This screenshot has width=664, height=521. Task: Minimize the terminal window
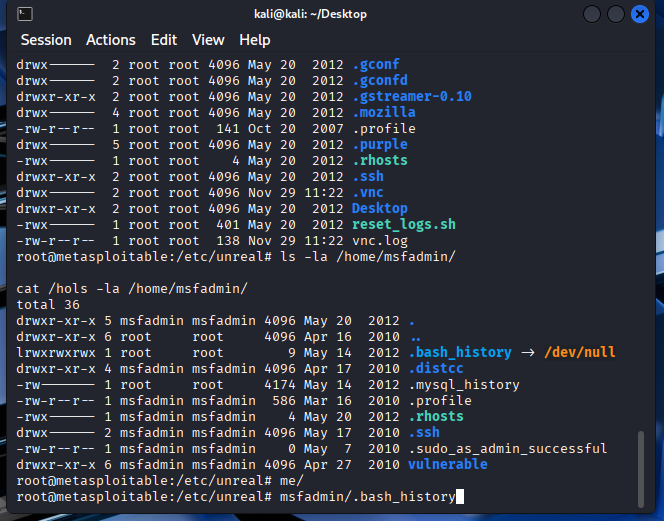coord(592,14)
